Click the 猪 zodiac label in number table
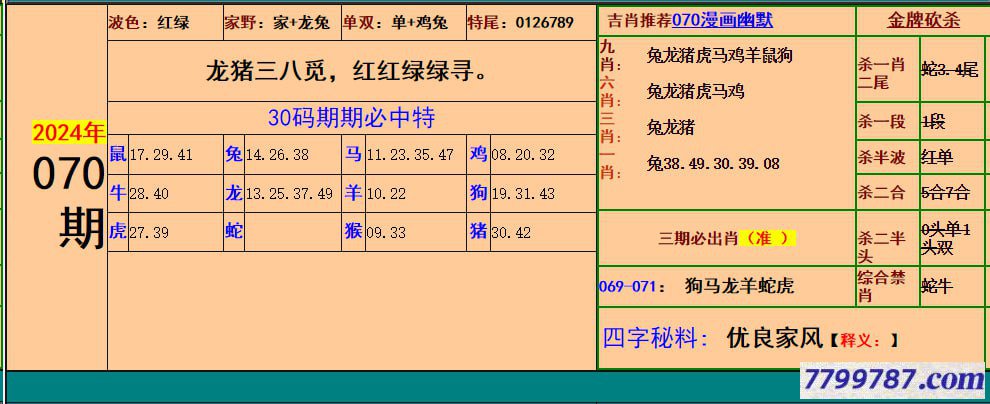The image size is (990, 404). [x=479, y=231]
